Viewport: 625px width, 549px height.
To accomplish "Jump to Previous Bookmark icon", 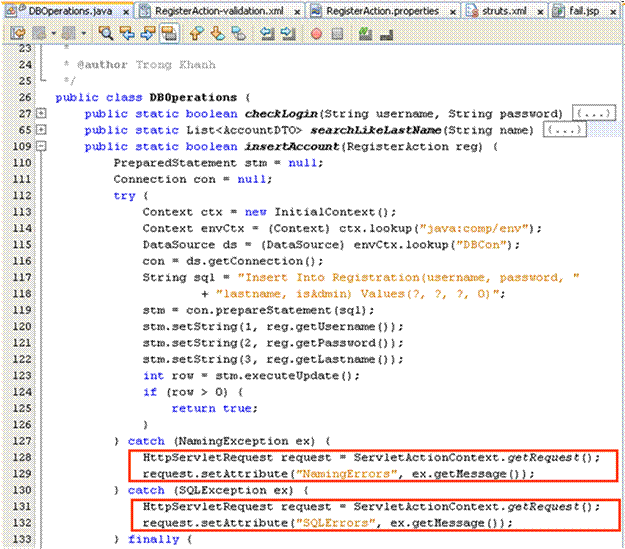I will pyautogui.click(x=196, y=33).
